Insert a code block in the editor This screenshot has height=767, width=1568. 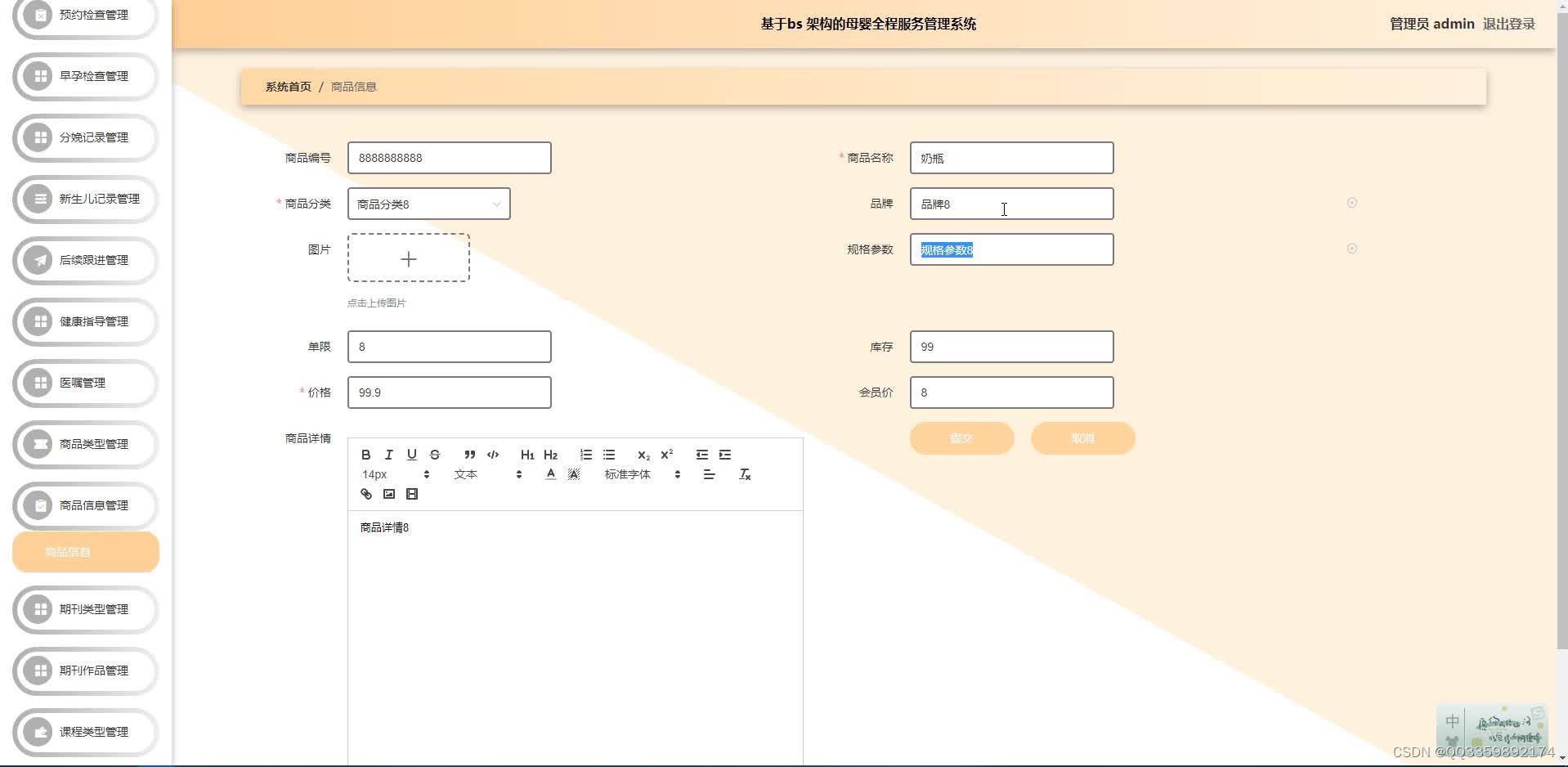(x=493, y=455)
